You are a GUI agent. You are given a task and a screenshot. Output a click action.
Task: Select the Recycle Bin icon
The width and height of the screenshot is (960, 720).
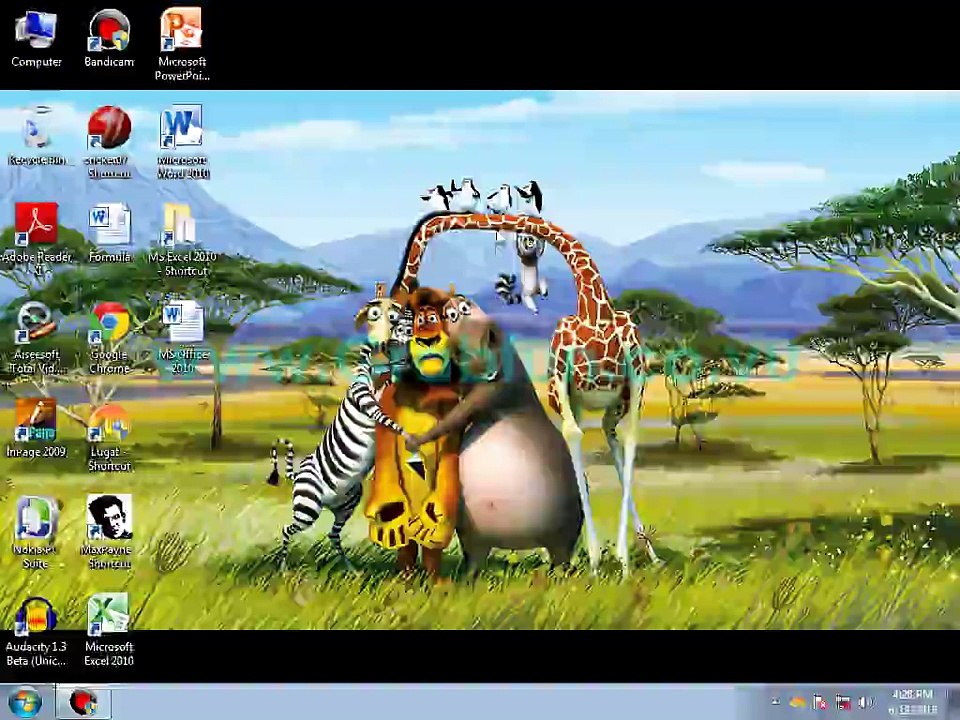tap(37, 135)
